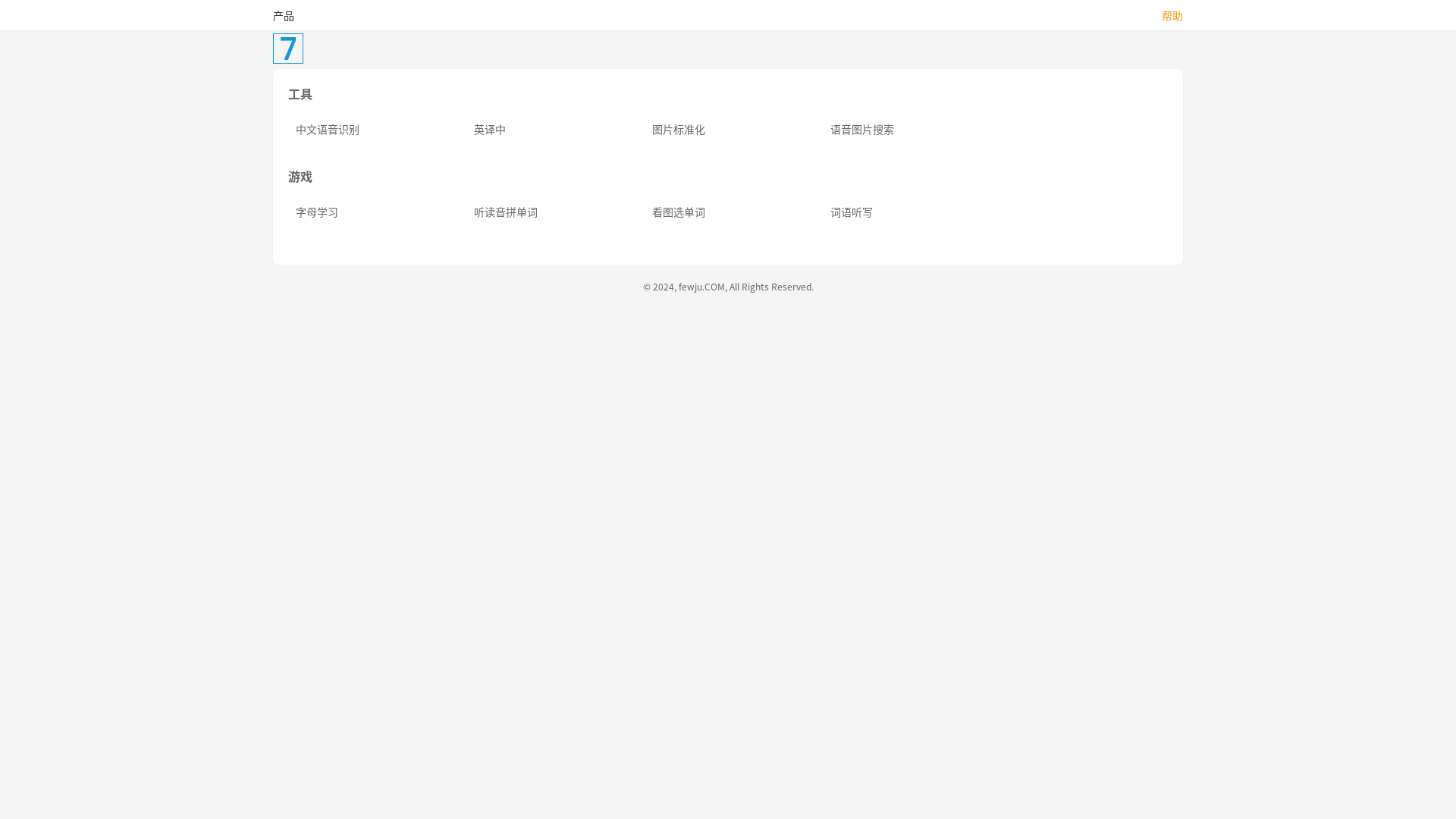Select the 工具 section heading
The image size is (1456, 819).
pos(300,94)
